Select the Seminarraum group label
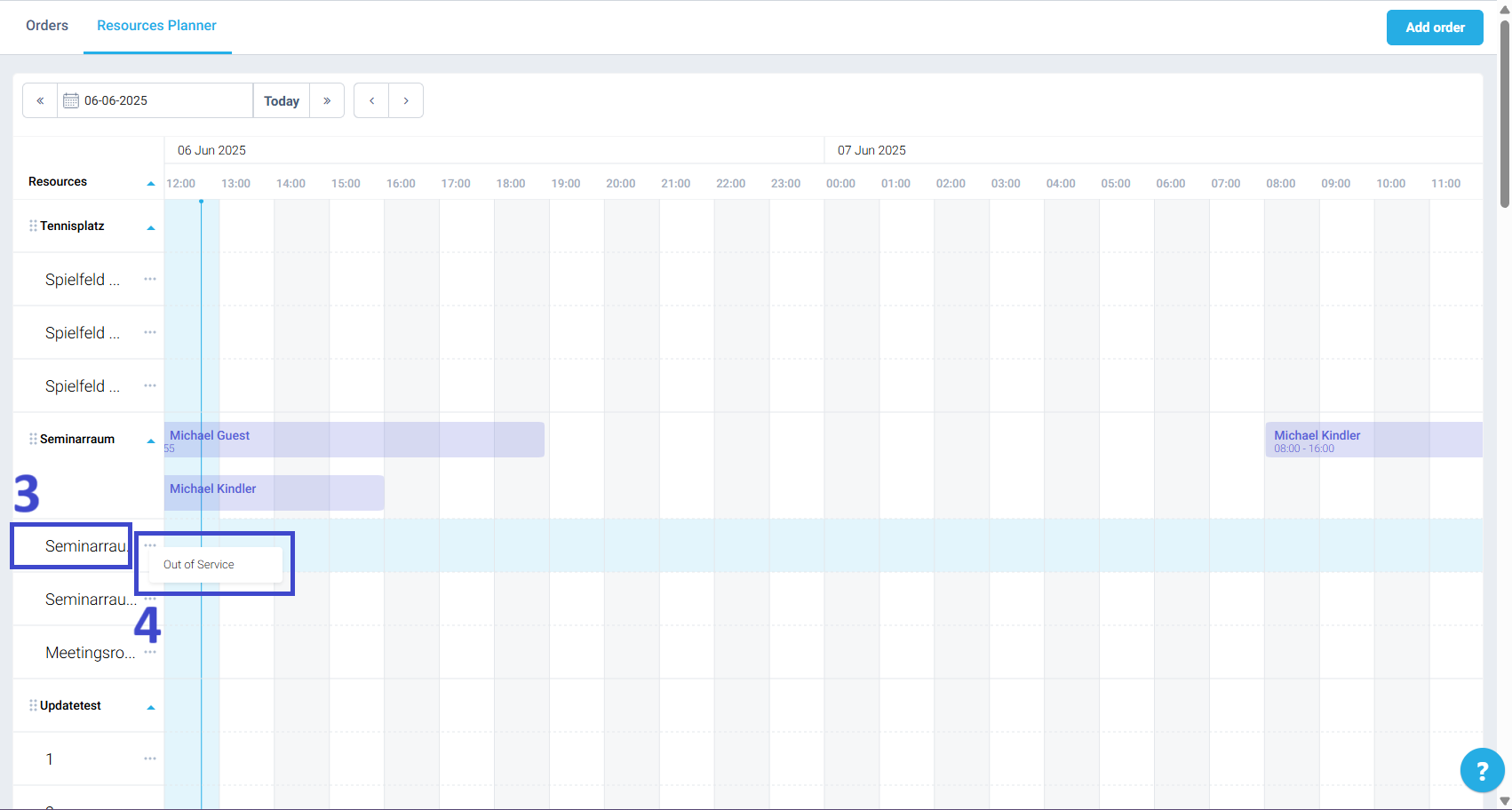The height and width of the screenshot is (810, 1512). (77, 439)
